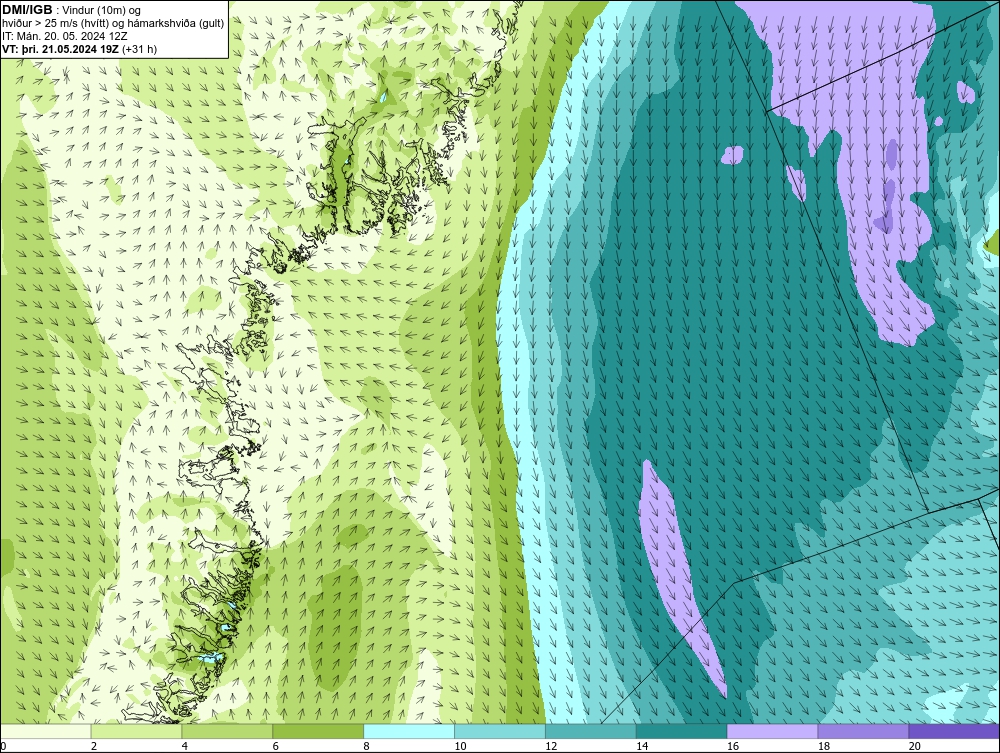The height and width of the screenshot is (753, 1000).
Task: Click the 2–4 m/s light green swatch
Action: tap(136, 731)
